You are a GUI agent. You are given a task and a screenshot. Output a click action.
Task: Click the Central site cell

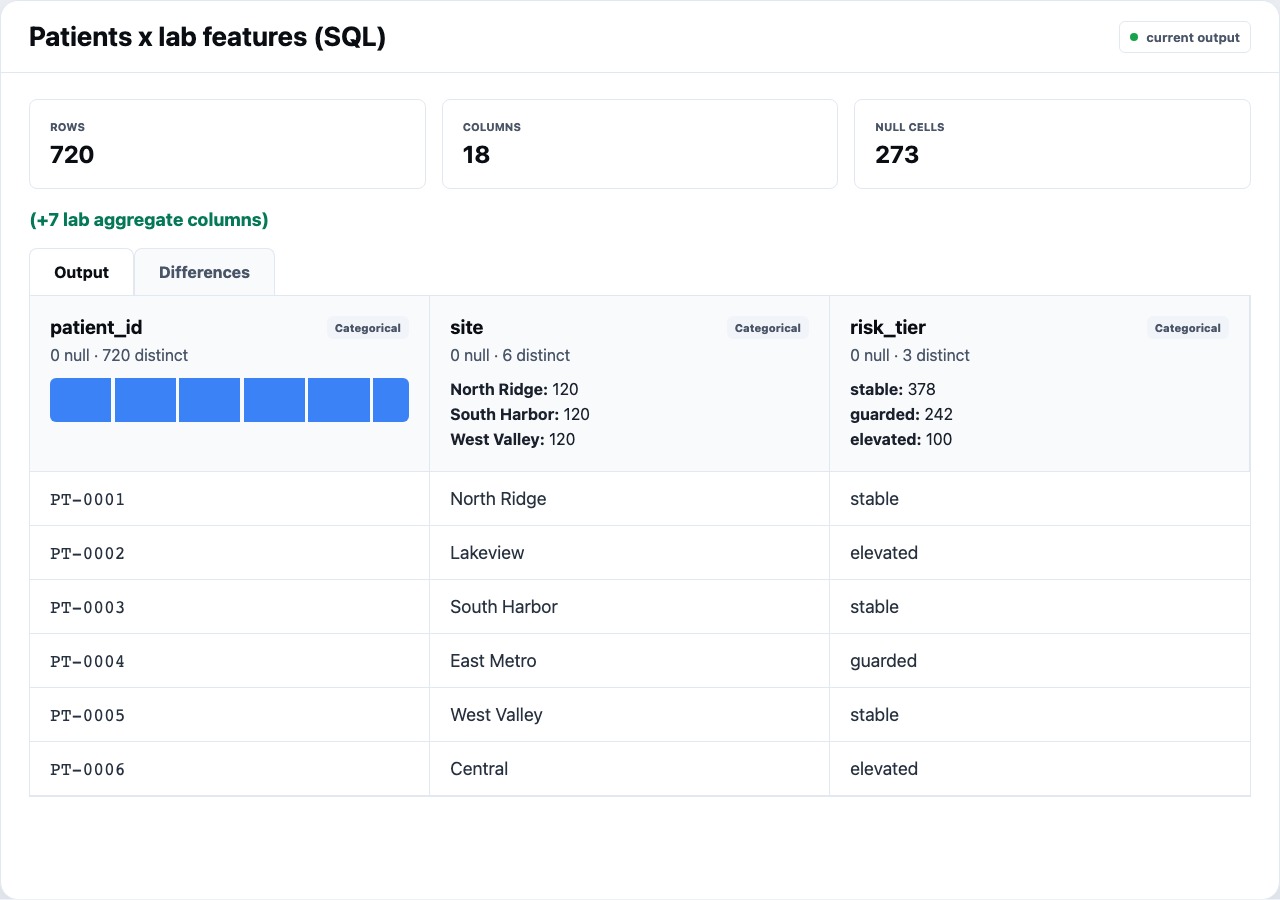click(630, 769)
